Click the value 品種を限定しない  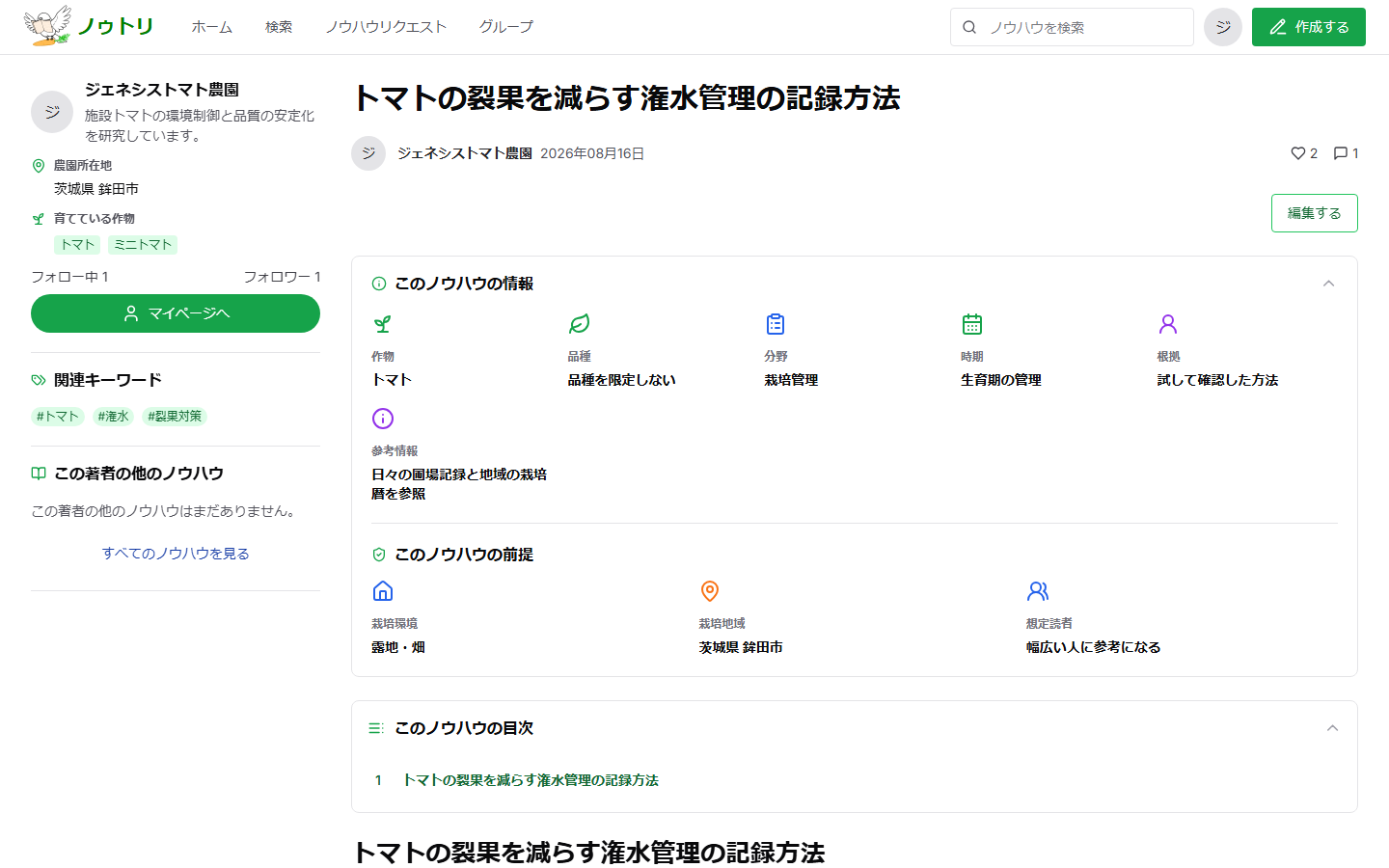click(x=622, y=380)
